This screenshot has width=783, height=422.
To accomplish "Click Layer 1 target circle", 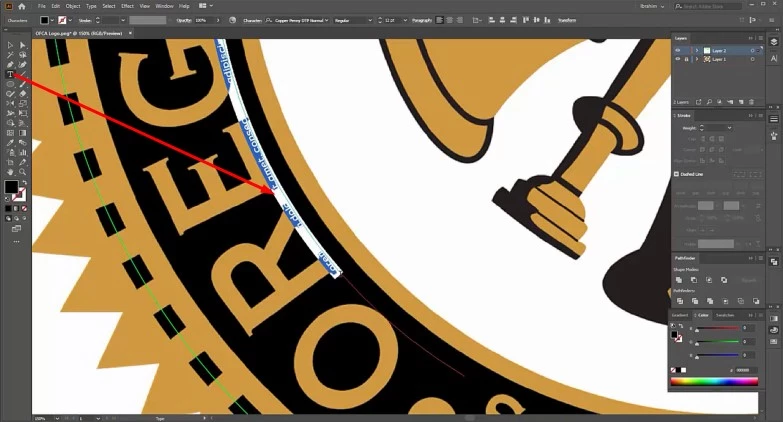I will (x=753, y=59).
